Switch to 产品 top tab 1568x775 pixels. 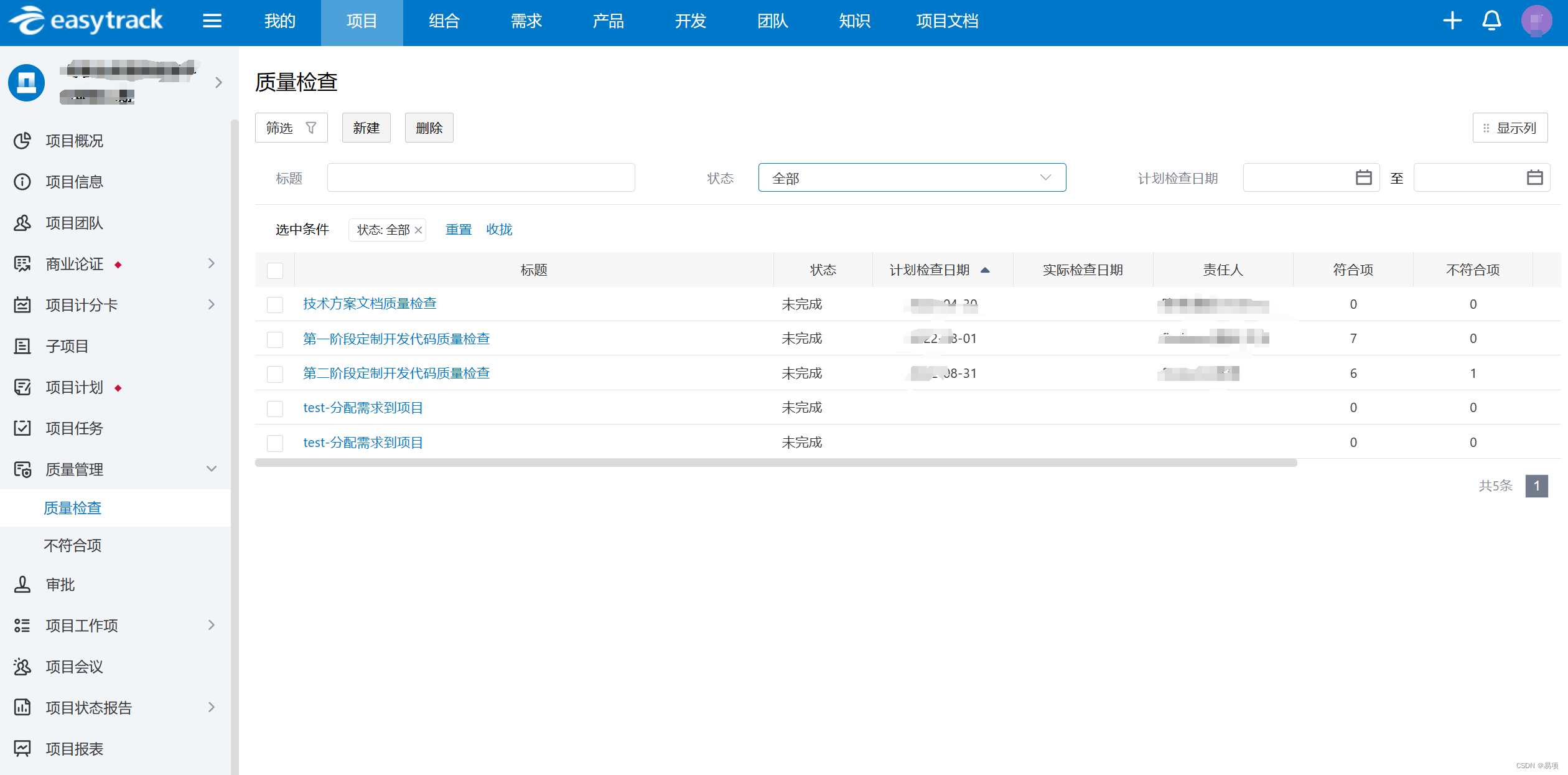click(609, 21)
